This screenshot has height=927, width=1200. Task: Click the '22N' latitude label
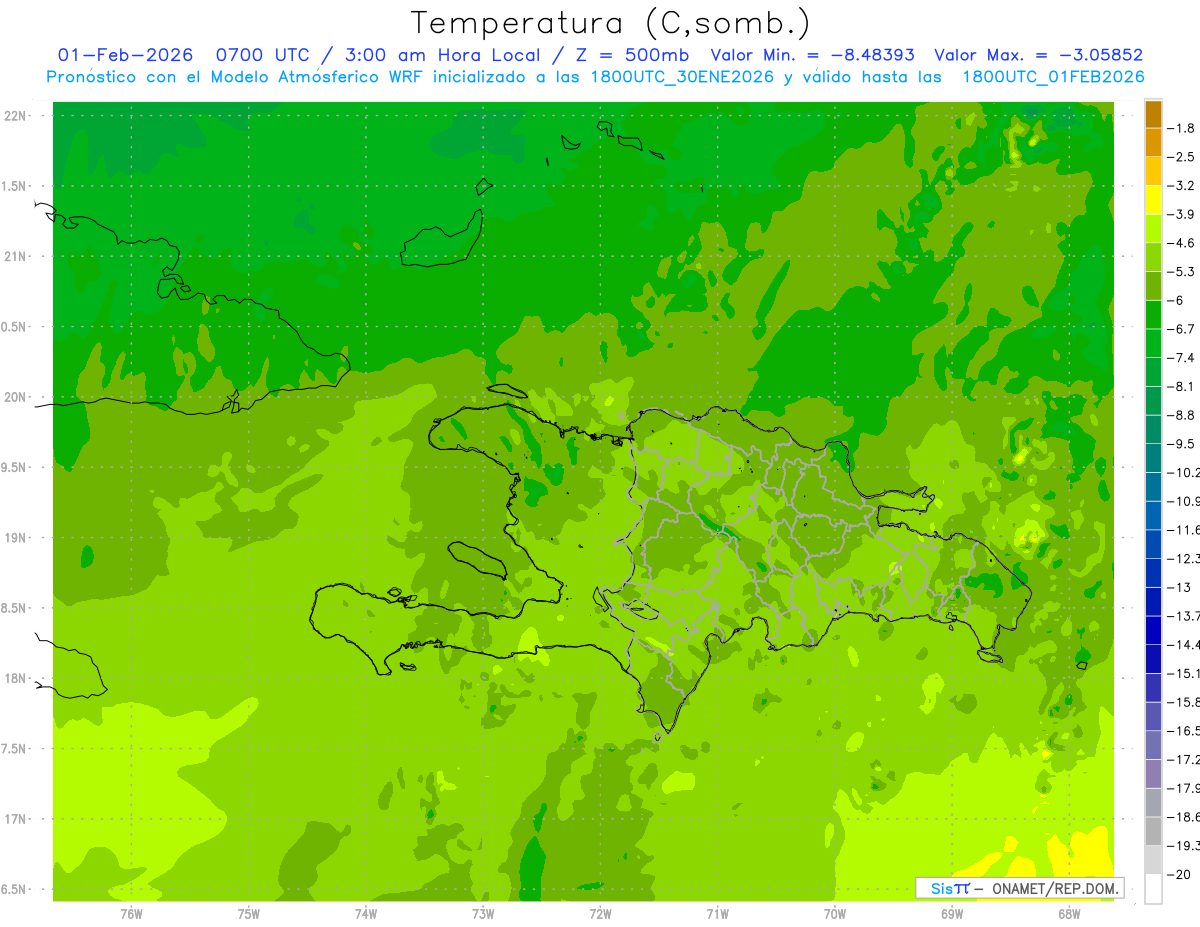[15, 116]
